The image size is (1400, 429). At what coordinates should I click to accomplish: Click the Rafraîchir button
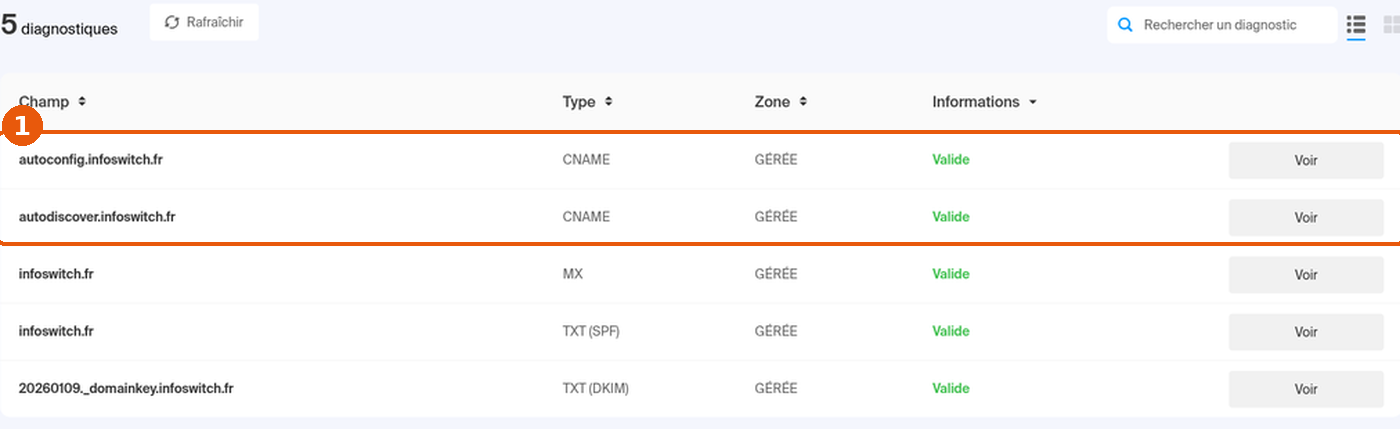tap(204, 22)
